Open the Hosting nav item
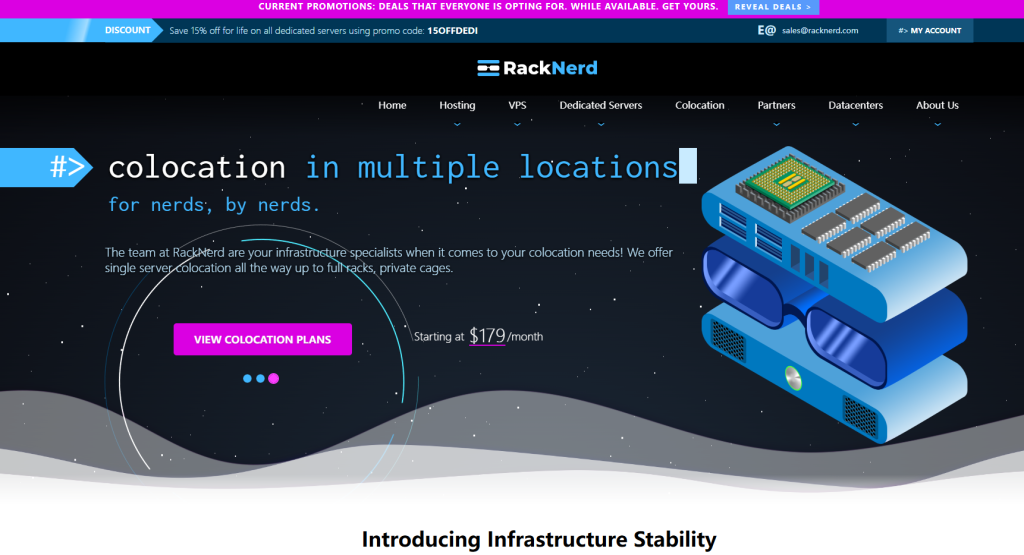The width and height of the screenshot is (1024, 555). coord(457,105)
